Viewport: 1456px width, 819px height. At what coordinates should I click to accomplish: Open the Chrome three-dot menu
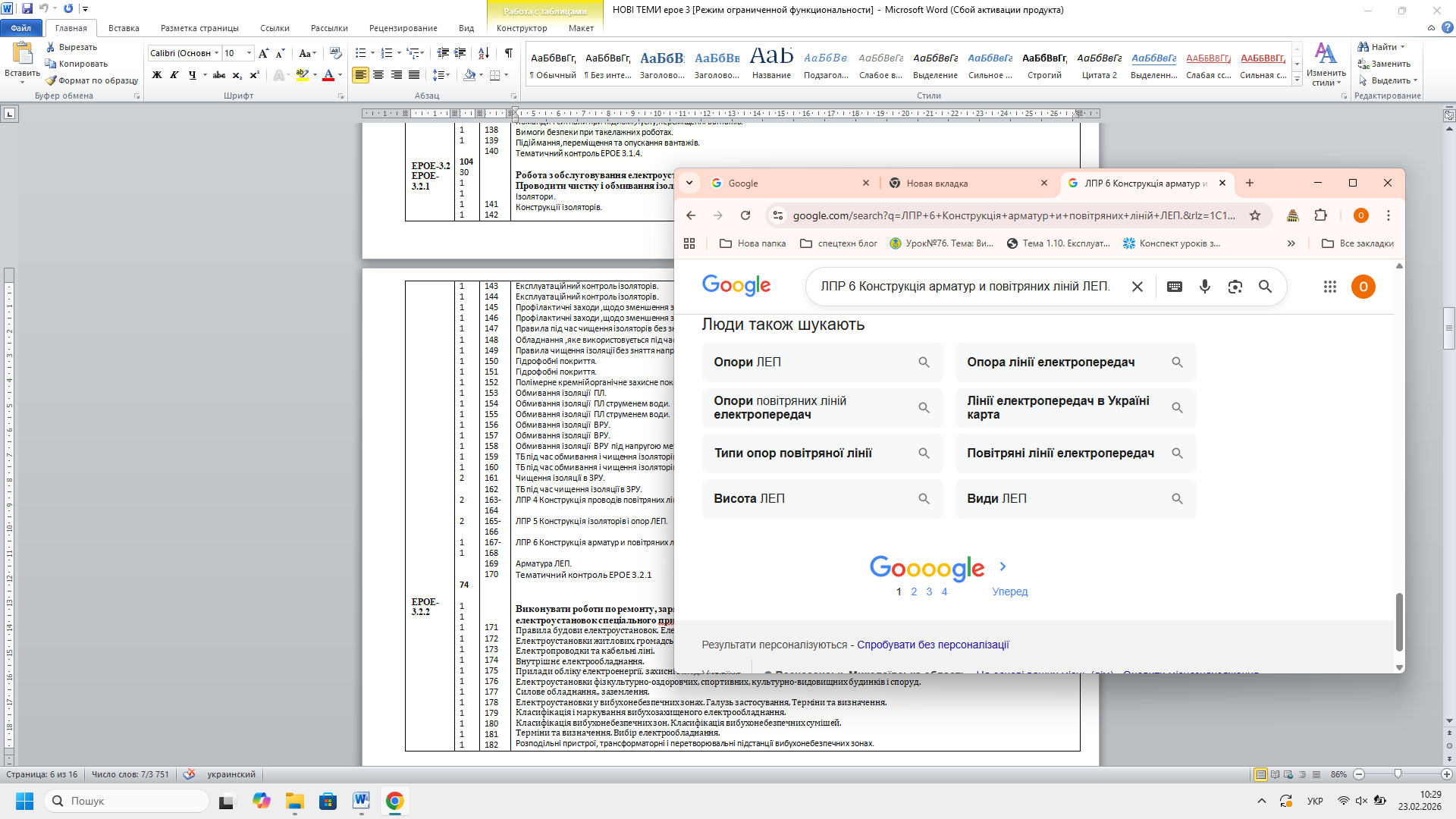click(1389, 215)
